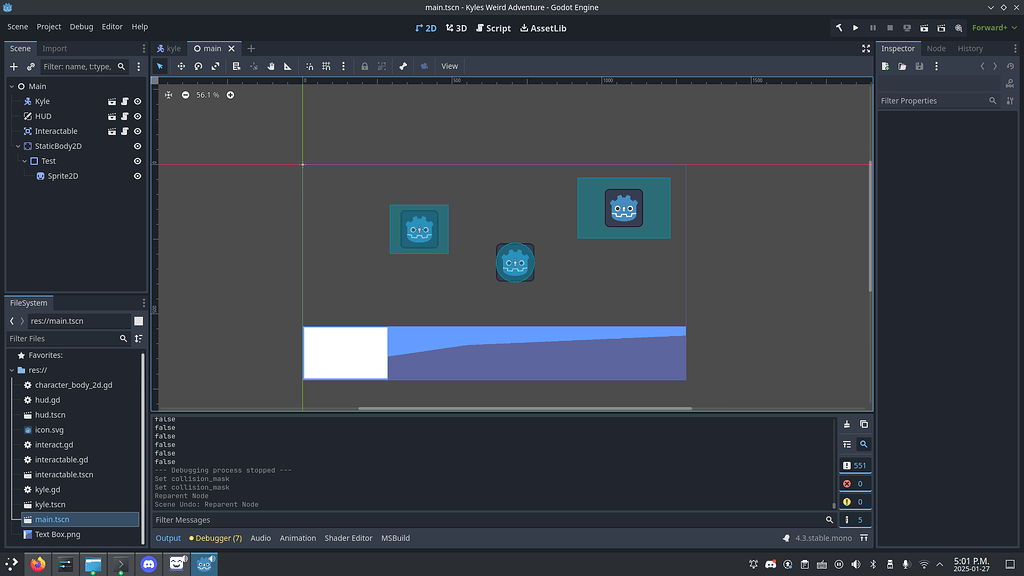This screenshot has height=576, width=1024.
Task: Select Text Box.png file
Action: tap(57, 534)
